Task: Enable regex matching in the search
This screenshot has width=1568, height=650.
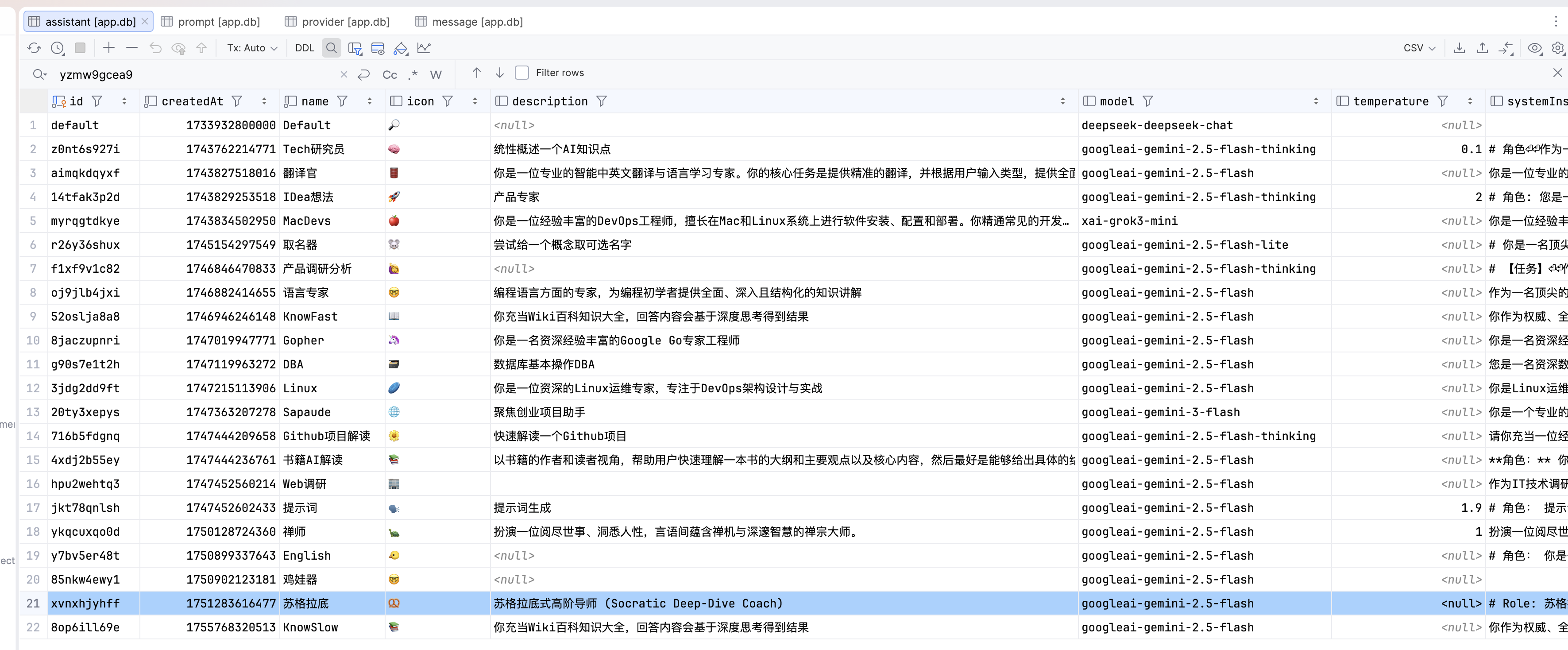Action: 413,74
